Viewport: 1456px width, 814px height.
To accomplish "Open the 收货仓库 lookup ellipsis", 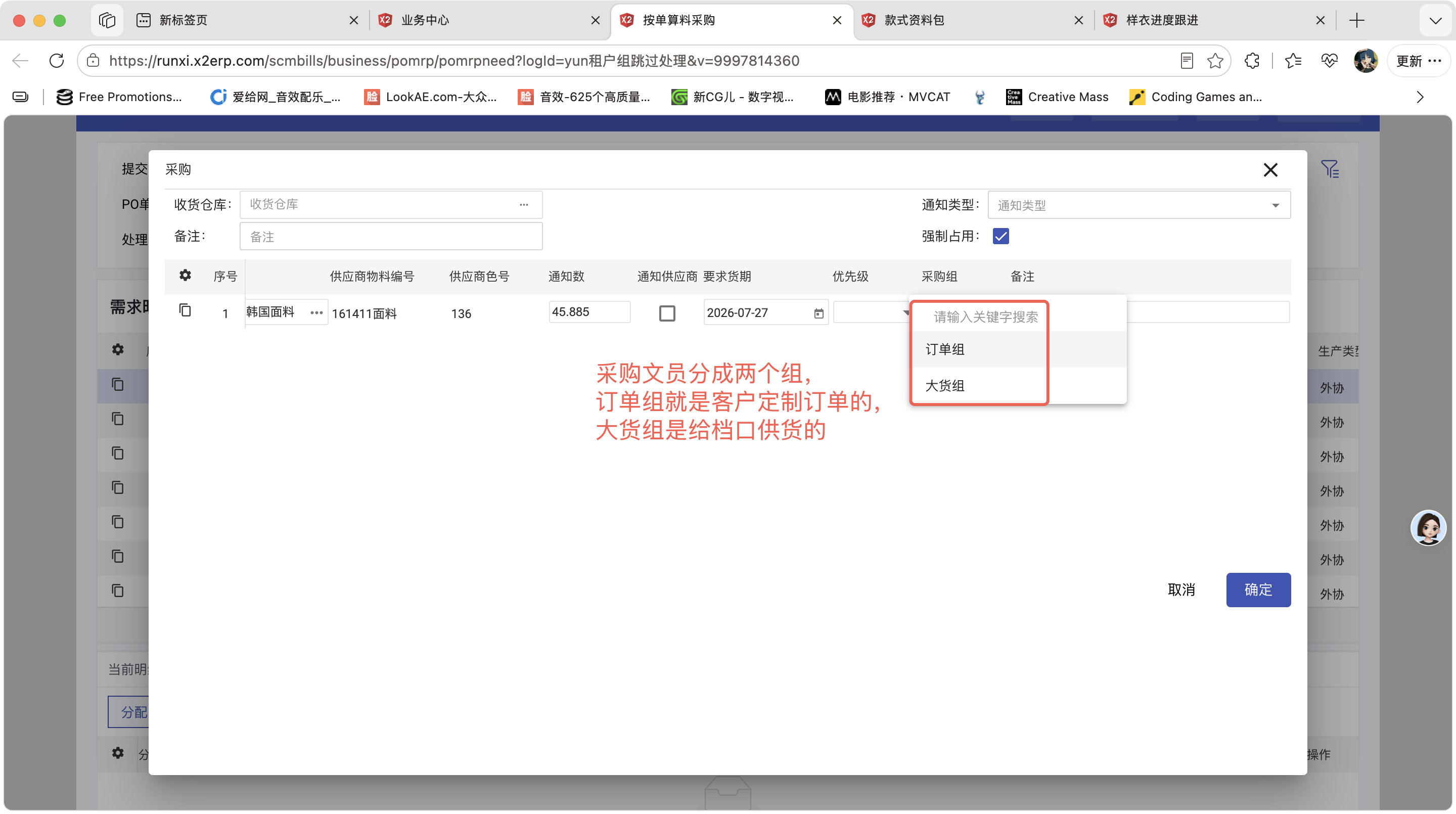I will click(524, 205).
